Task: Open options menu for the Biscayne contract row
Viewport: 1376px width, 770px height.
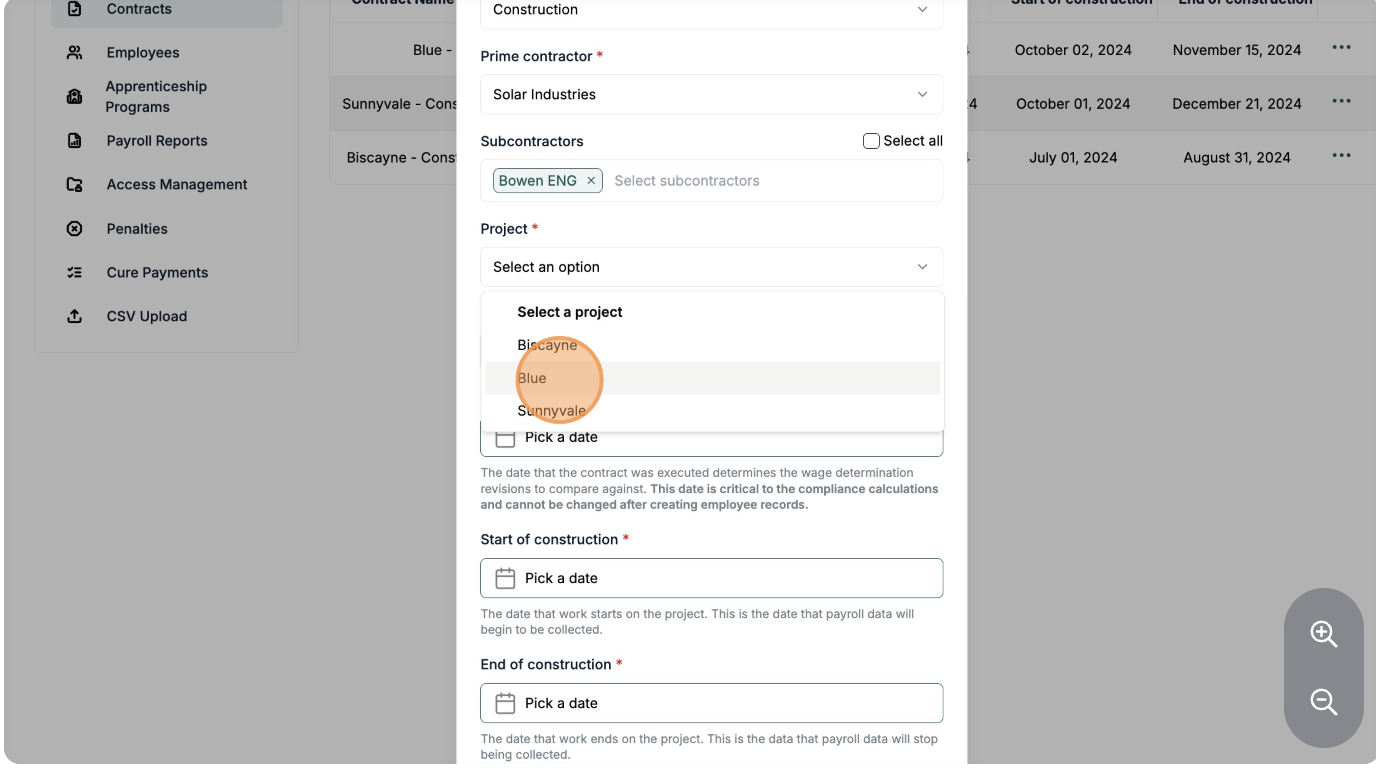Action: [x=1341, y=156]
